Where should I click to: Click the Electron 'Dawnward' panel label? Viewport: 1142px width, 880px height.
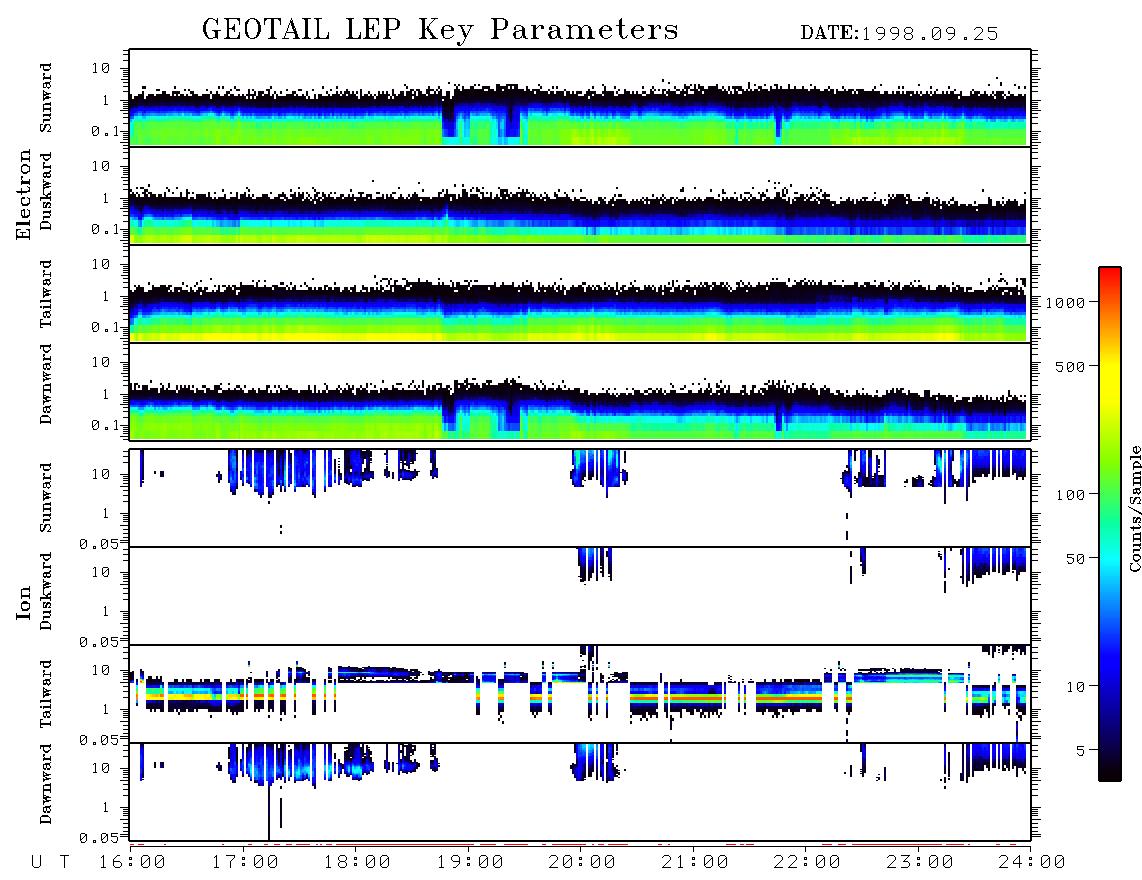coord(46,384)
